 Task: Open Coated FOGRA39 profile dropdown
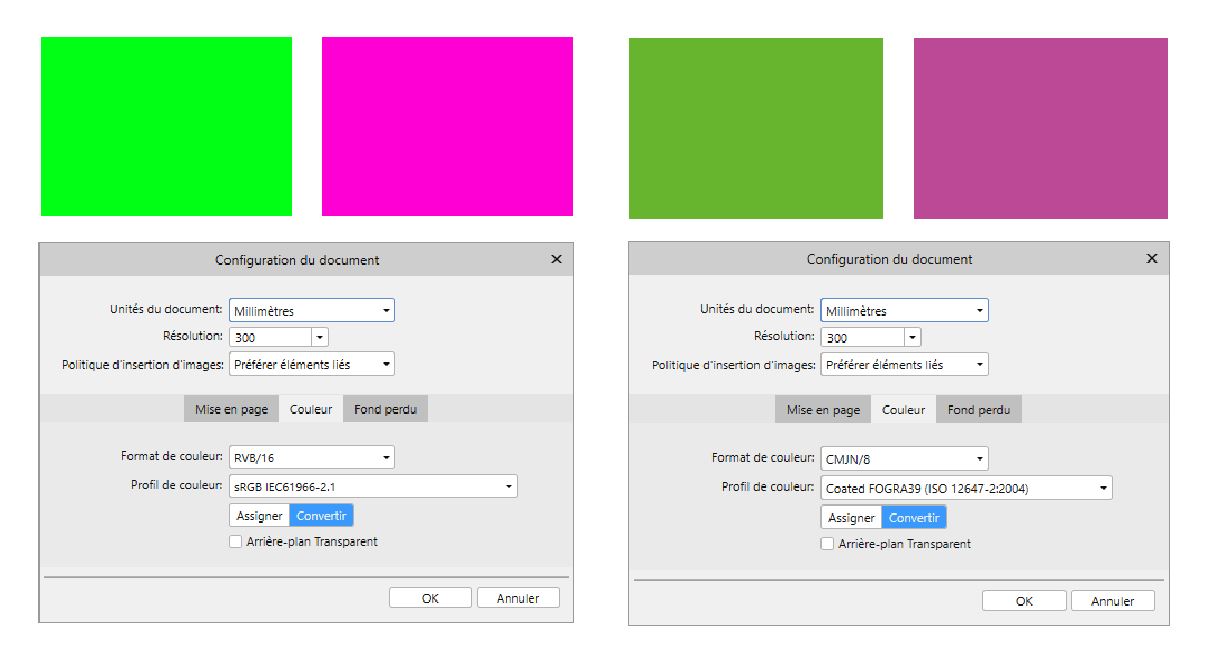point(966,488)
